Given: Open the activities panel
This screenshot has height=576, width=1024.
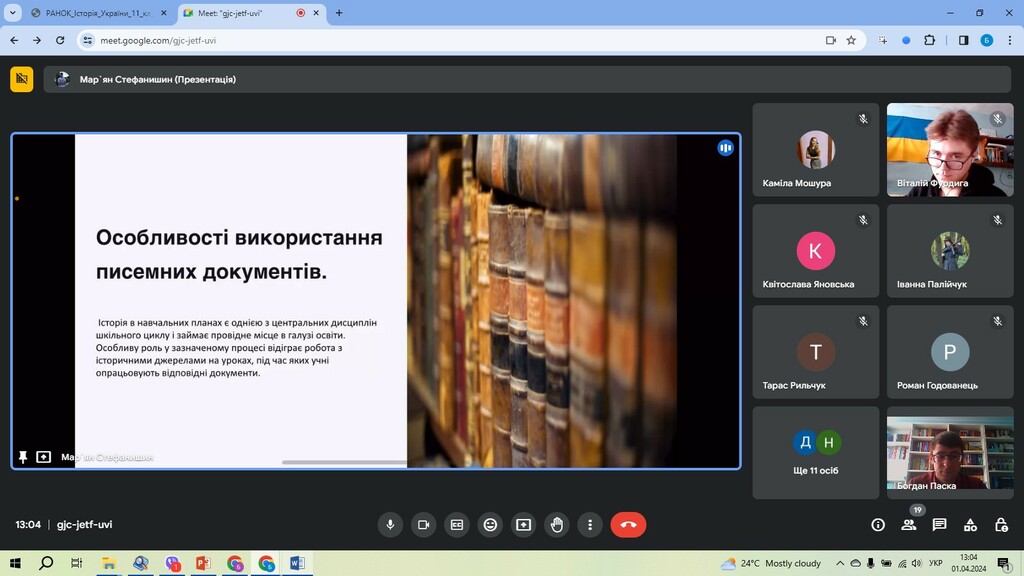Looking at the screenshot, I should click(x=970, y=525).
